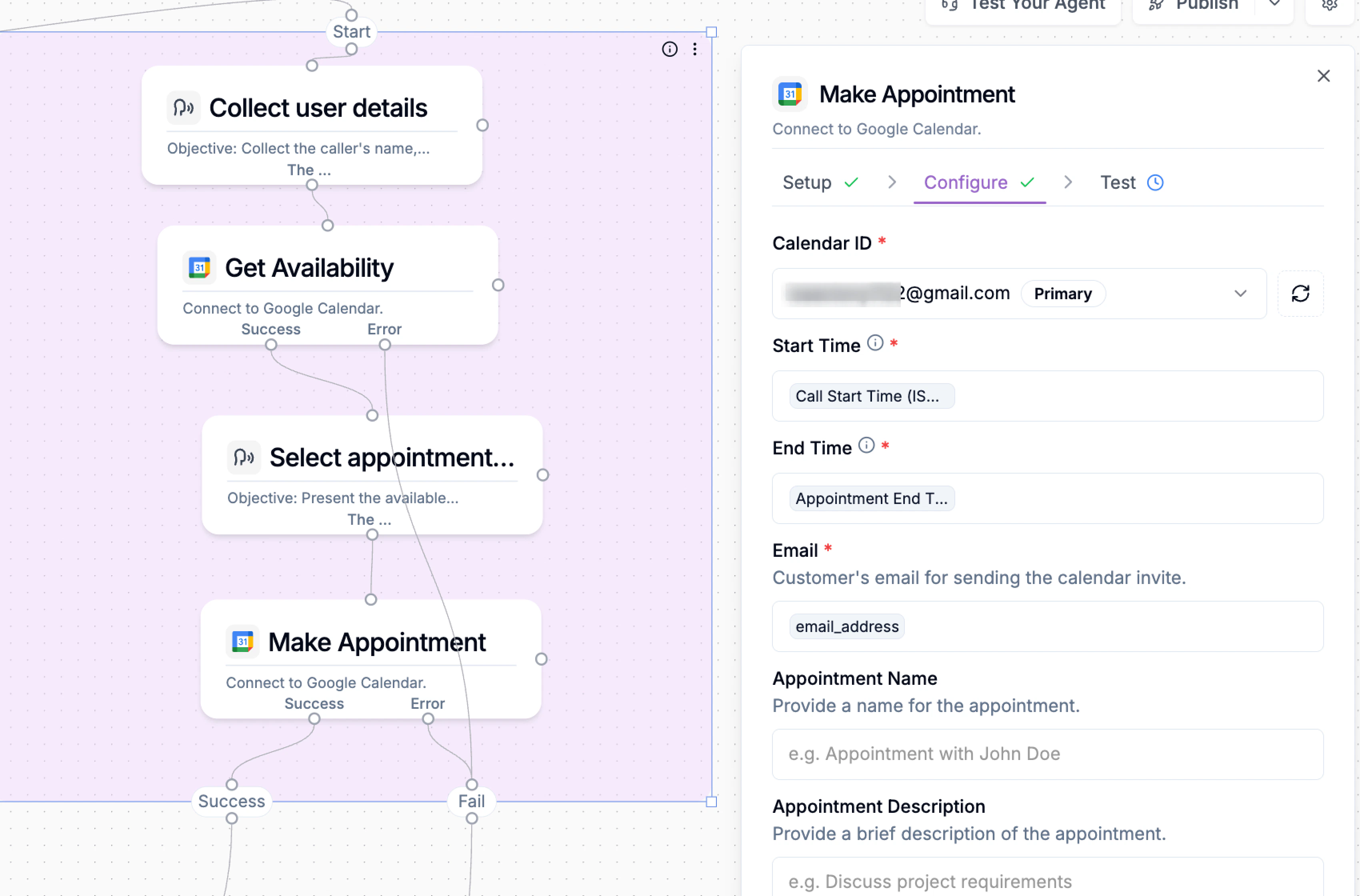Click Google Calendar icon on Get Availability node
1360x896 pixels.
coord(199,268)
